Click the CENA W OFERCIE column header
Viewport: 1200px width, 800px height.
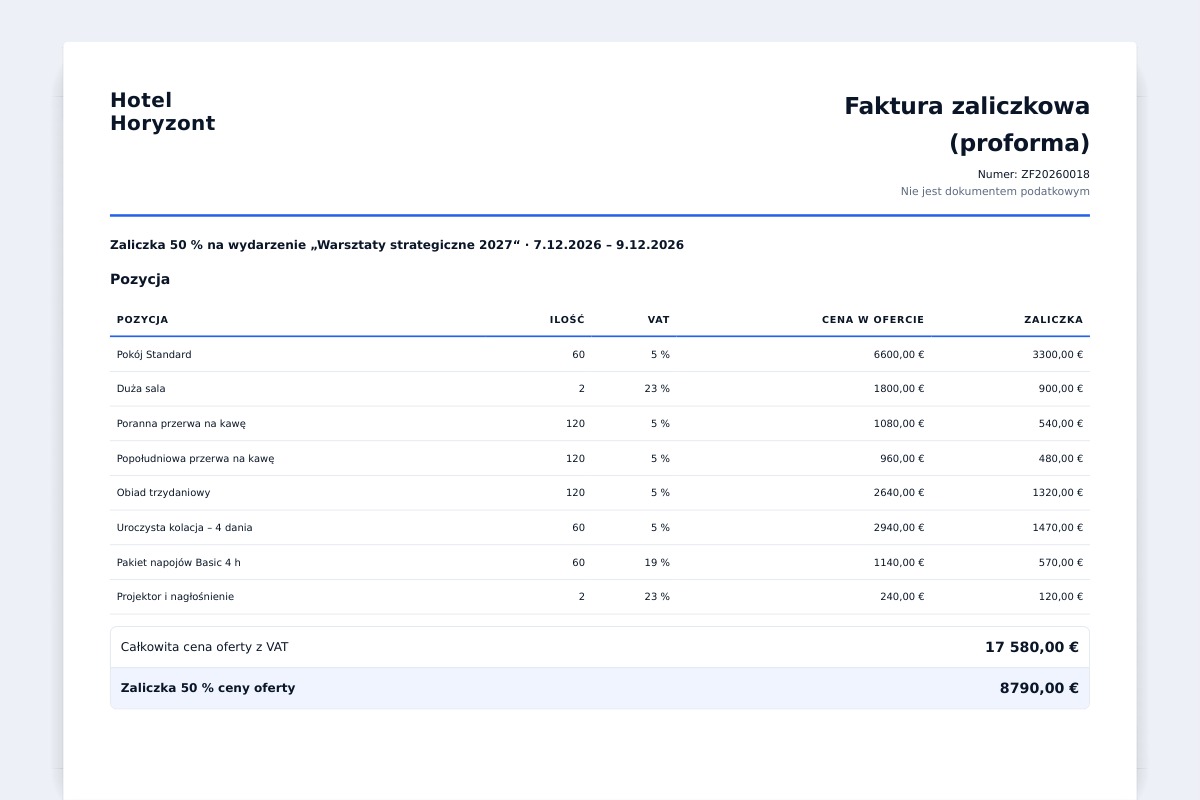tap(873, 320)
